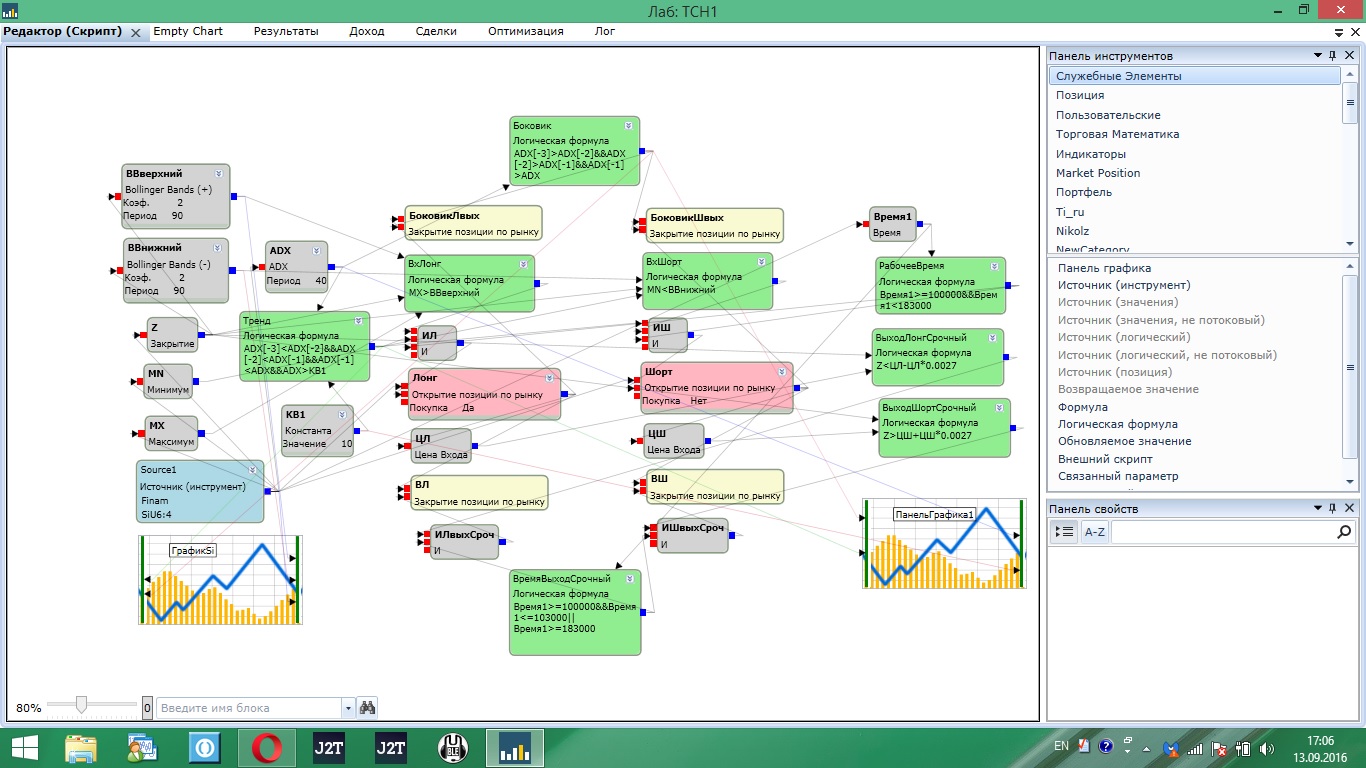Select the Индикаторы category

pyautogui.click(x=1091, y=154)
